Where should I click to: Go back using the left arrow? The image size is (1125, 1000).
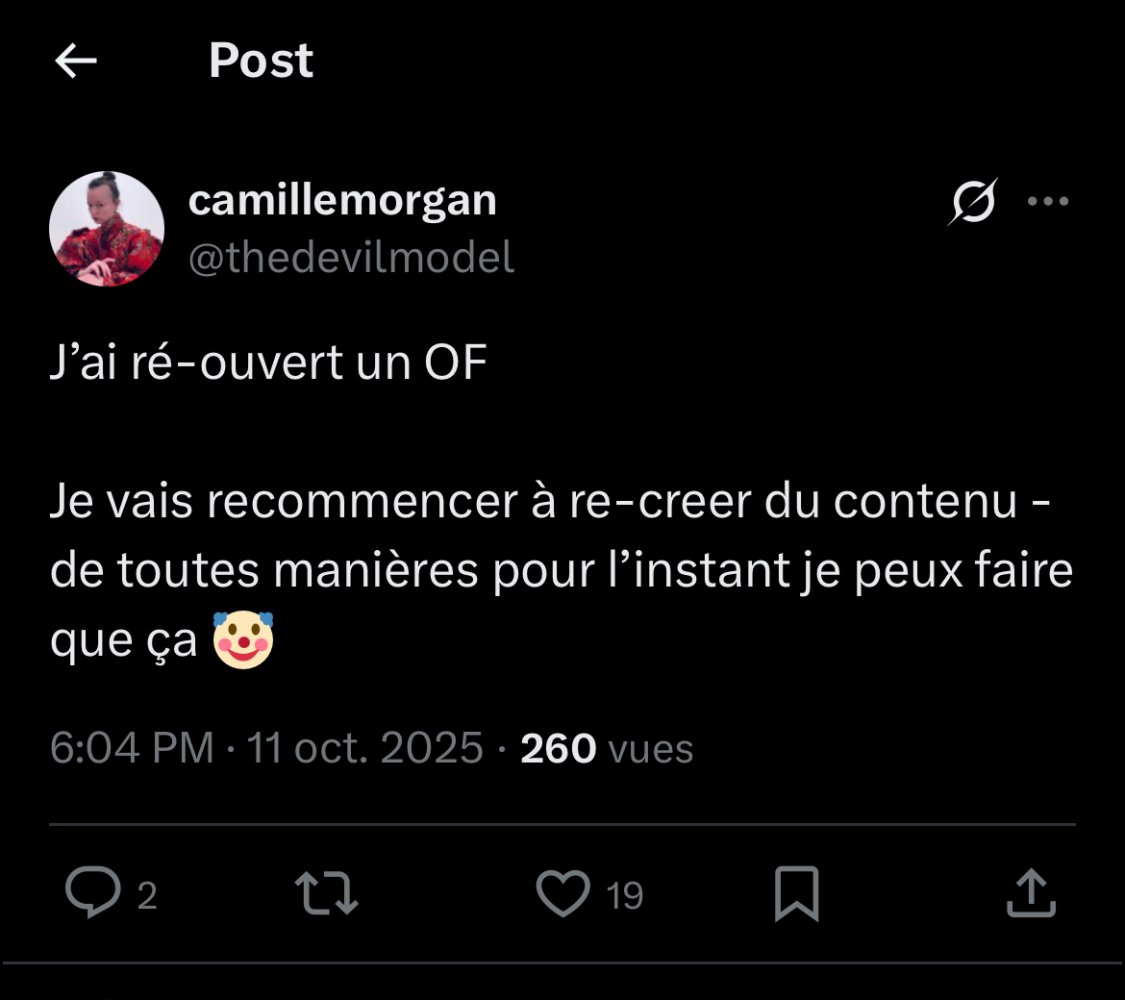pyautogui.click(x=76, y=62)
